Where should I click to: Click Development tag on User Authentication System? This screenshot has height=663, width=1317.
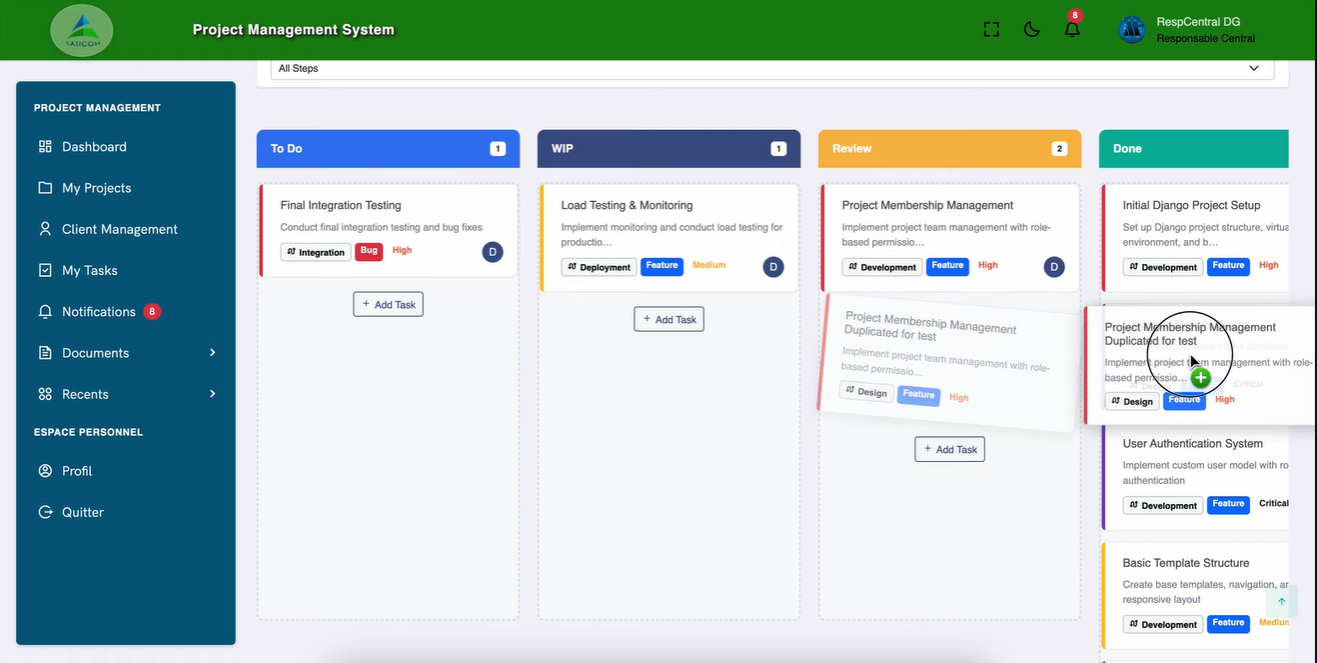point(1163,505)
